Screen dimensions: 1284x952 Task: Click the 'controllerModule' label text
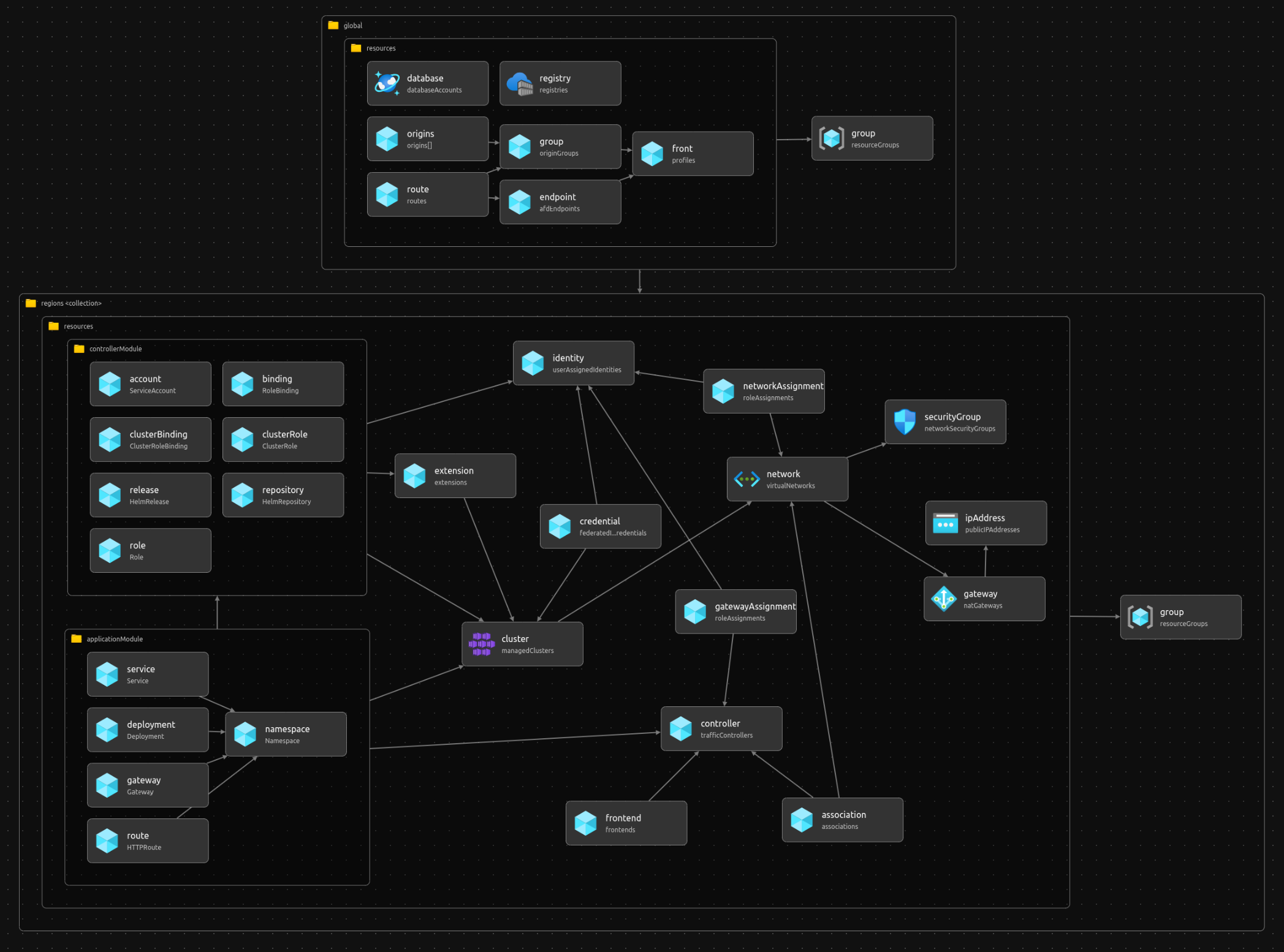[x=116, y=349]
